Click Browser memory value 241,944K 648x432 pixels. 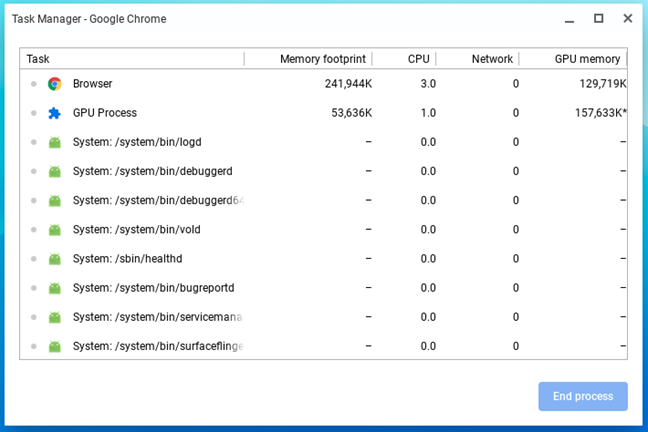point(348,84)
